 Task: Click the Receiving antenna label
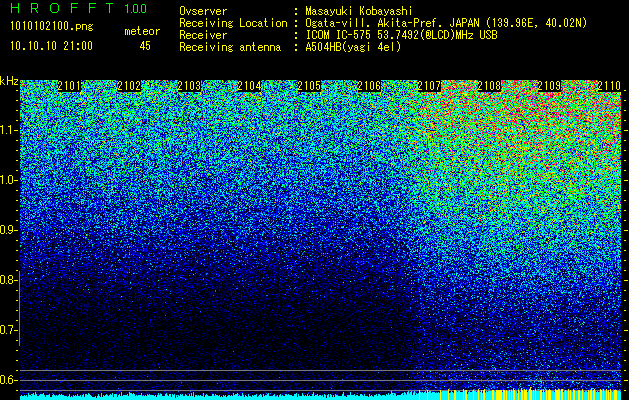tap(230, 47)
